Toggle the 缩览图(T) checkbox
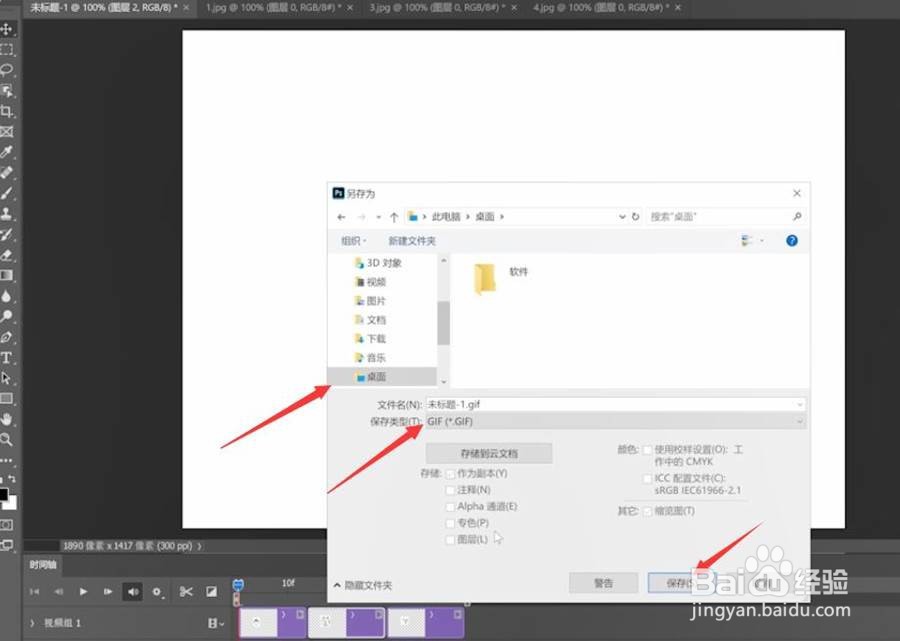Image resolution: width=900 pixels, height=641 pixels. 647,511
